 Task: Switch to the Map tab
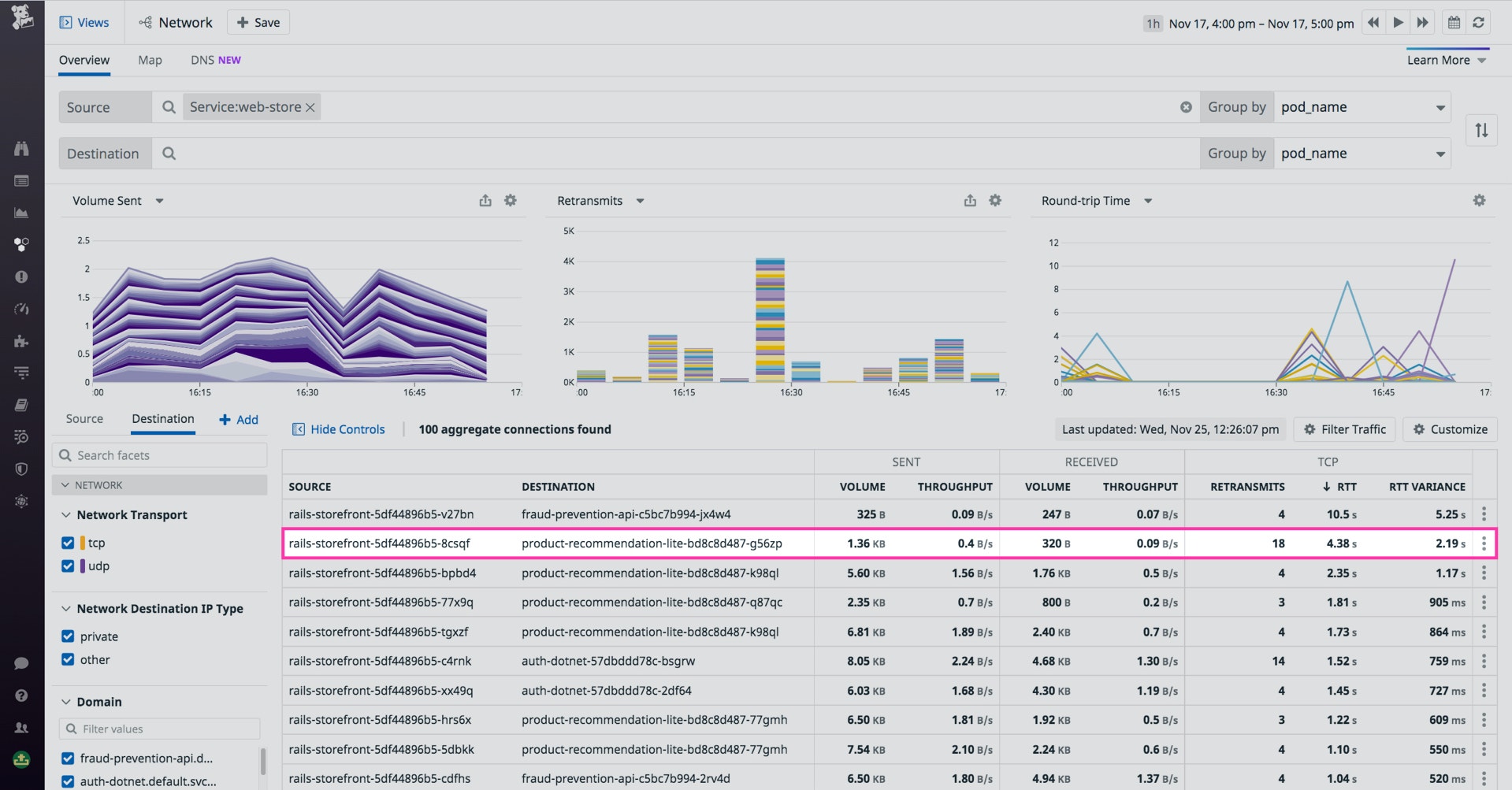tap(150, 60)
